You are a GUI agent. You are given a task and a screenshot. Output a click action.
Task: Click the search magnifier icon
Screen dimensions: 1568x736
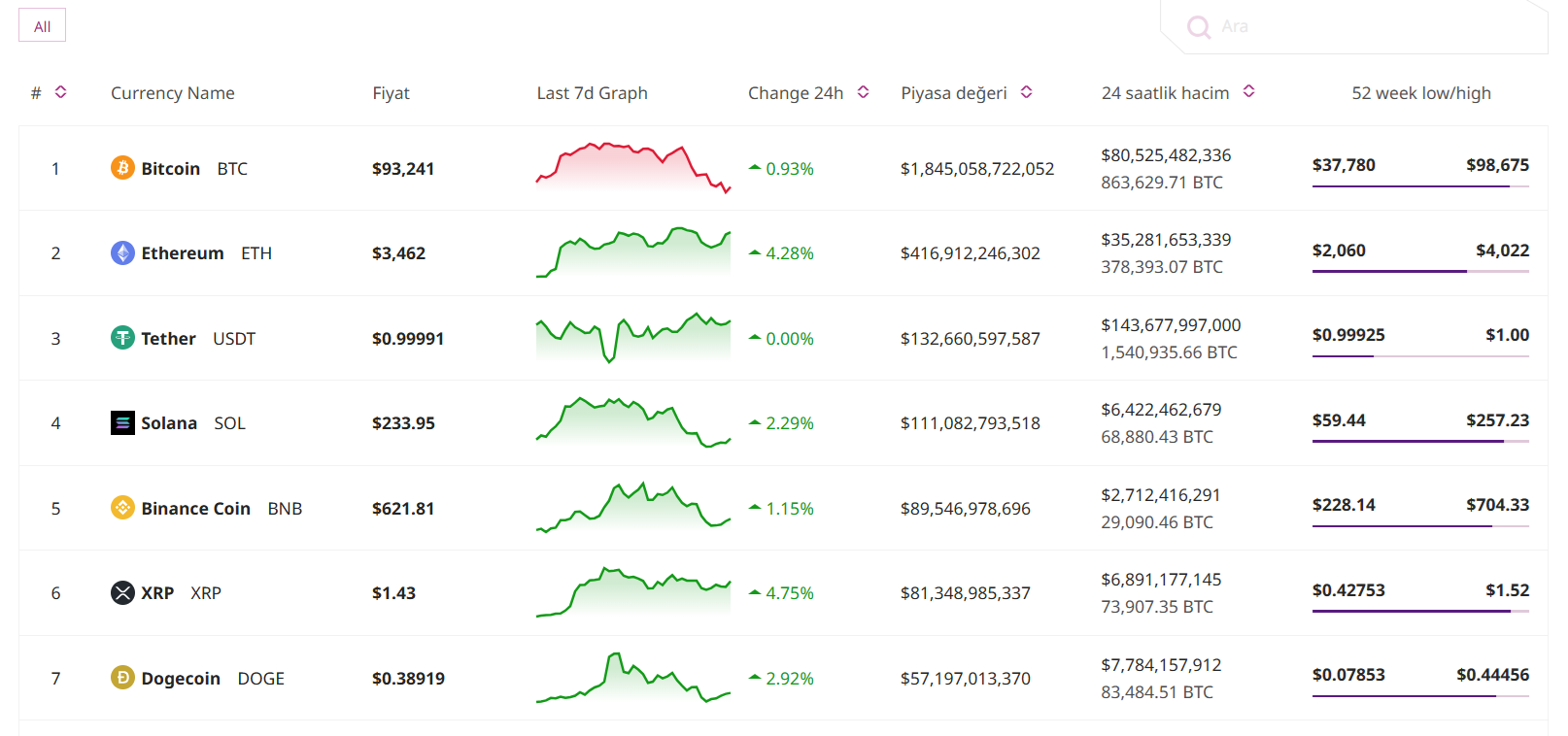(x=1199, y=27)
